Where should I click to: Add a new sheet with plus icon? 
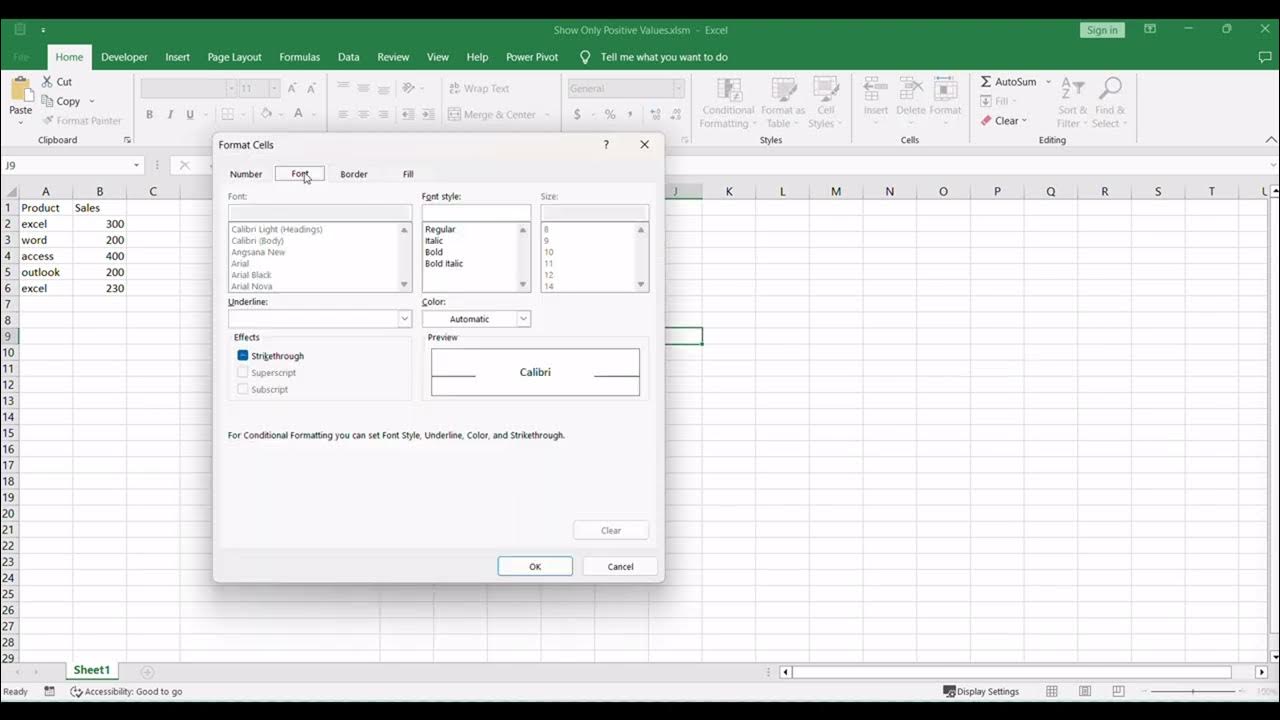pyautogui.click(x=147, y=672)
